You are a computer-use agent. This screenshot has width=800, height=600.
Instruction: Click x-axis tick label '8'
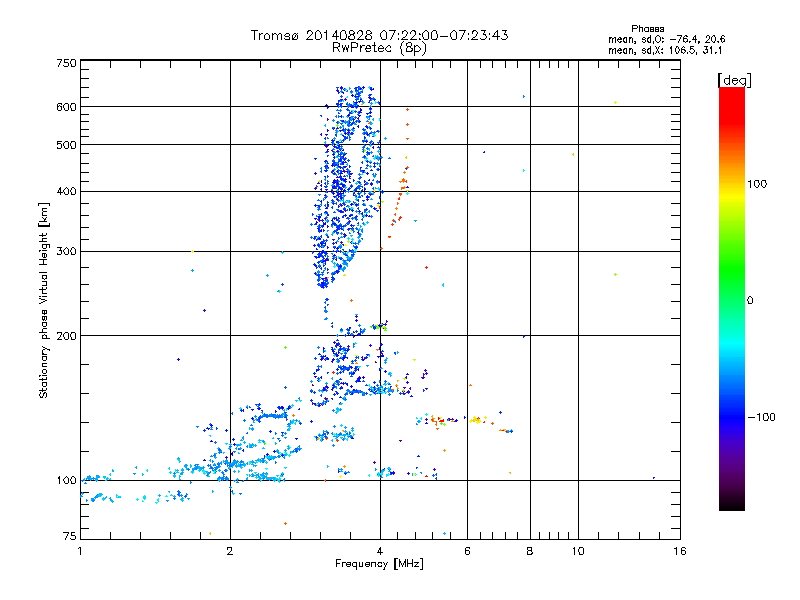(530, 551)
